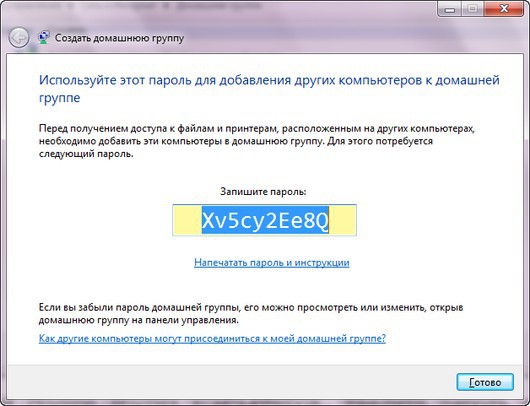Click the disabled maximize window button
The width and height of the screenshot is (530, 406).
click(x=472, y=9)
